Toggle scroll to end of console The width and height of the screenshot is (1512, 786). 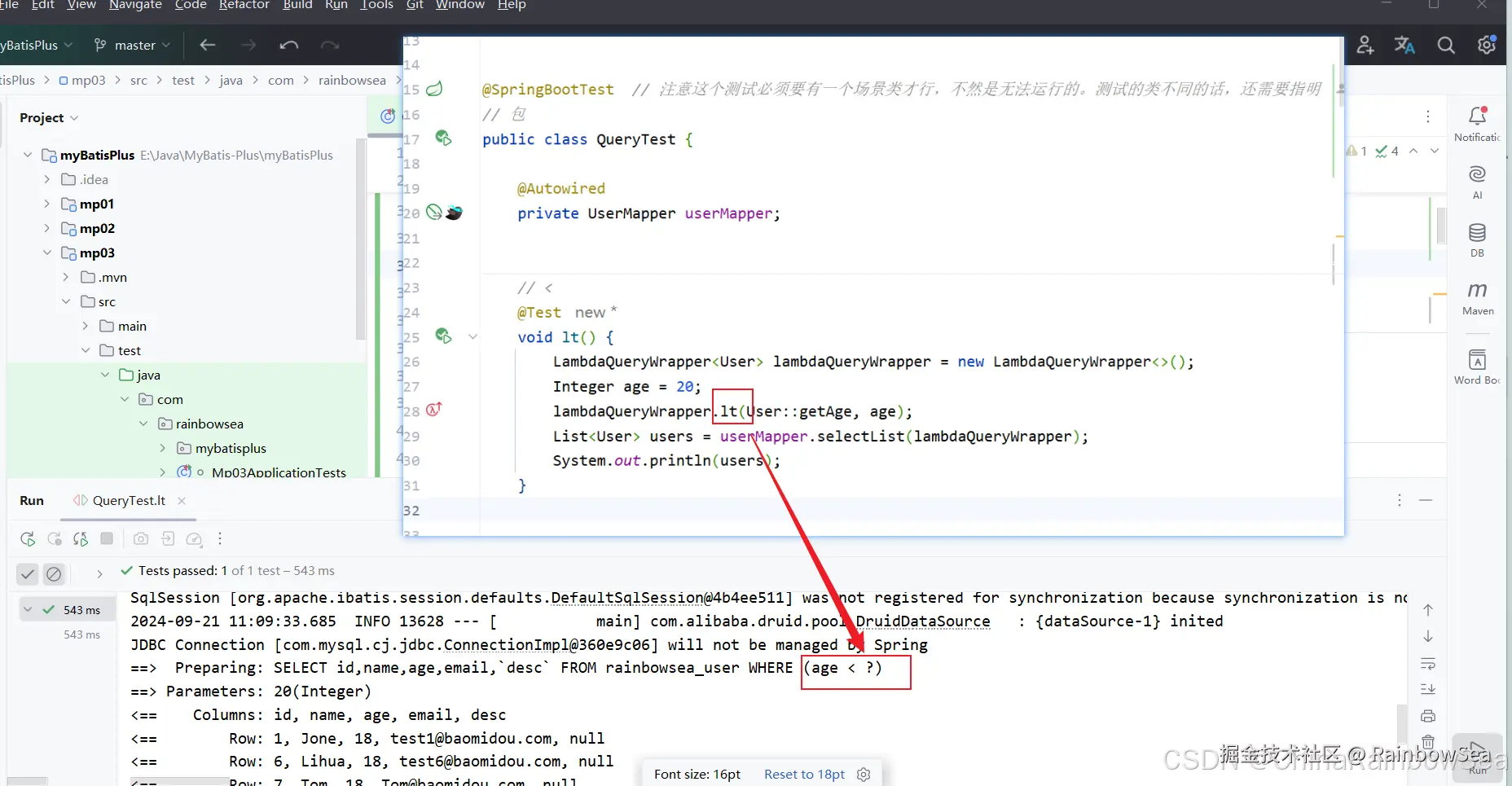tap(1428, 689)
